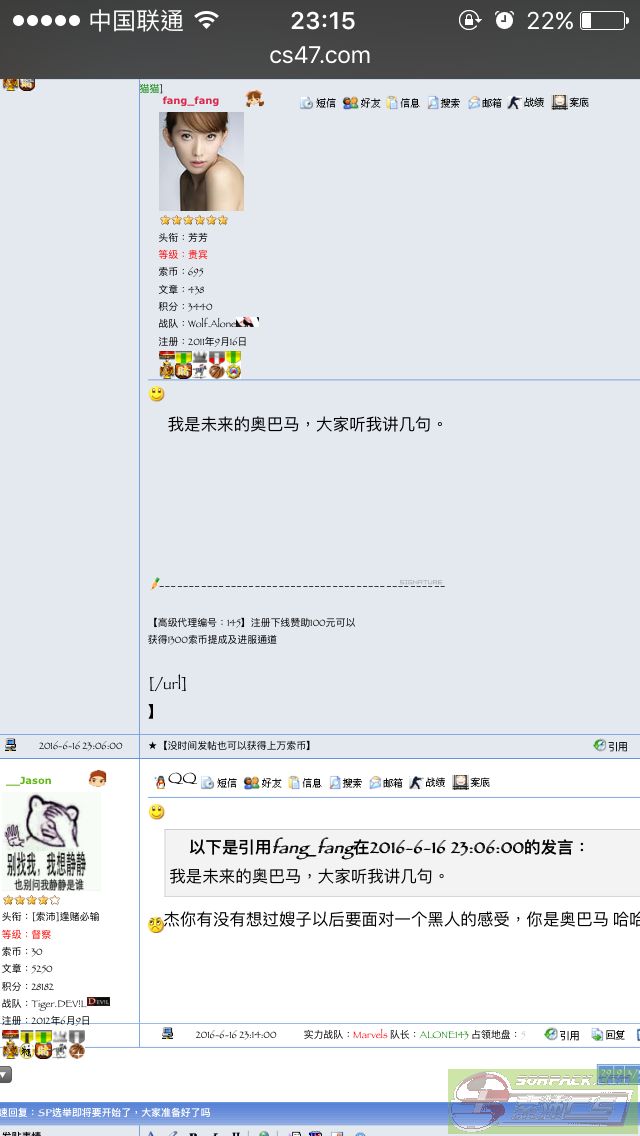Viewport: 640px width, 1136px height.
Task: Tap the cs47.com address bar
Action: [320, 55]
